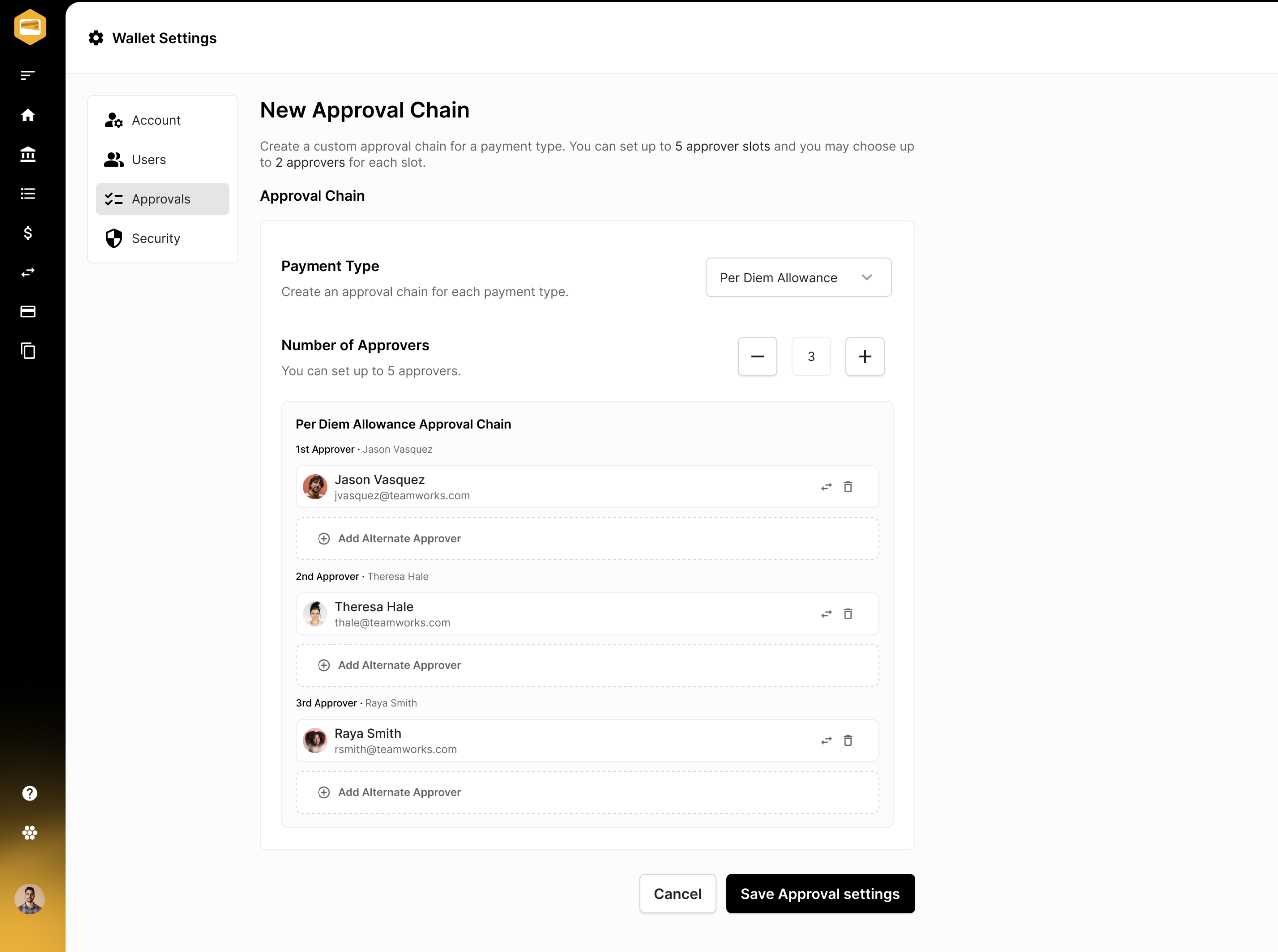Image resolution: width=1278 pixels, height=952 pixels.
Task: Click thale@teamworks.com email text
Action: [392, 623]
